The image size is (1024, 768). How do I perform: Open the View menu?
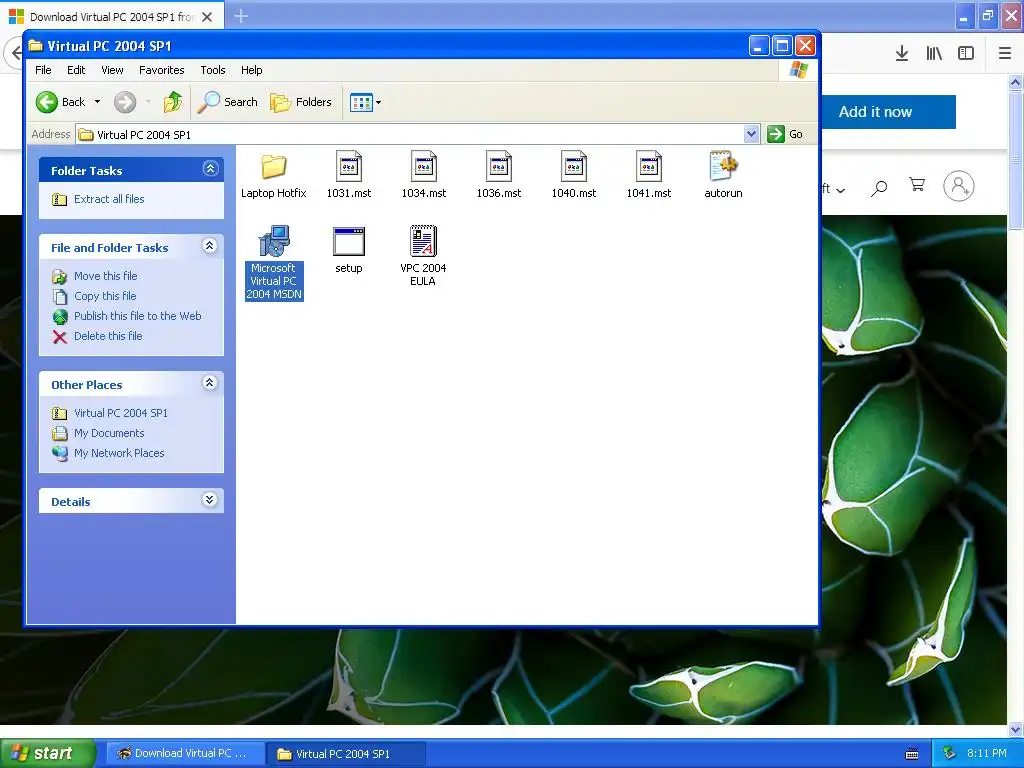[x=112, y=70]
